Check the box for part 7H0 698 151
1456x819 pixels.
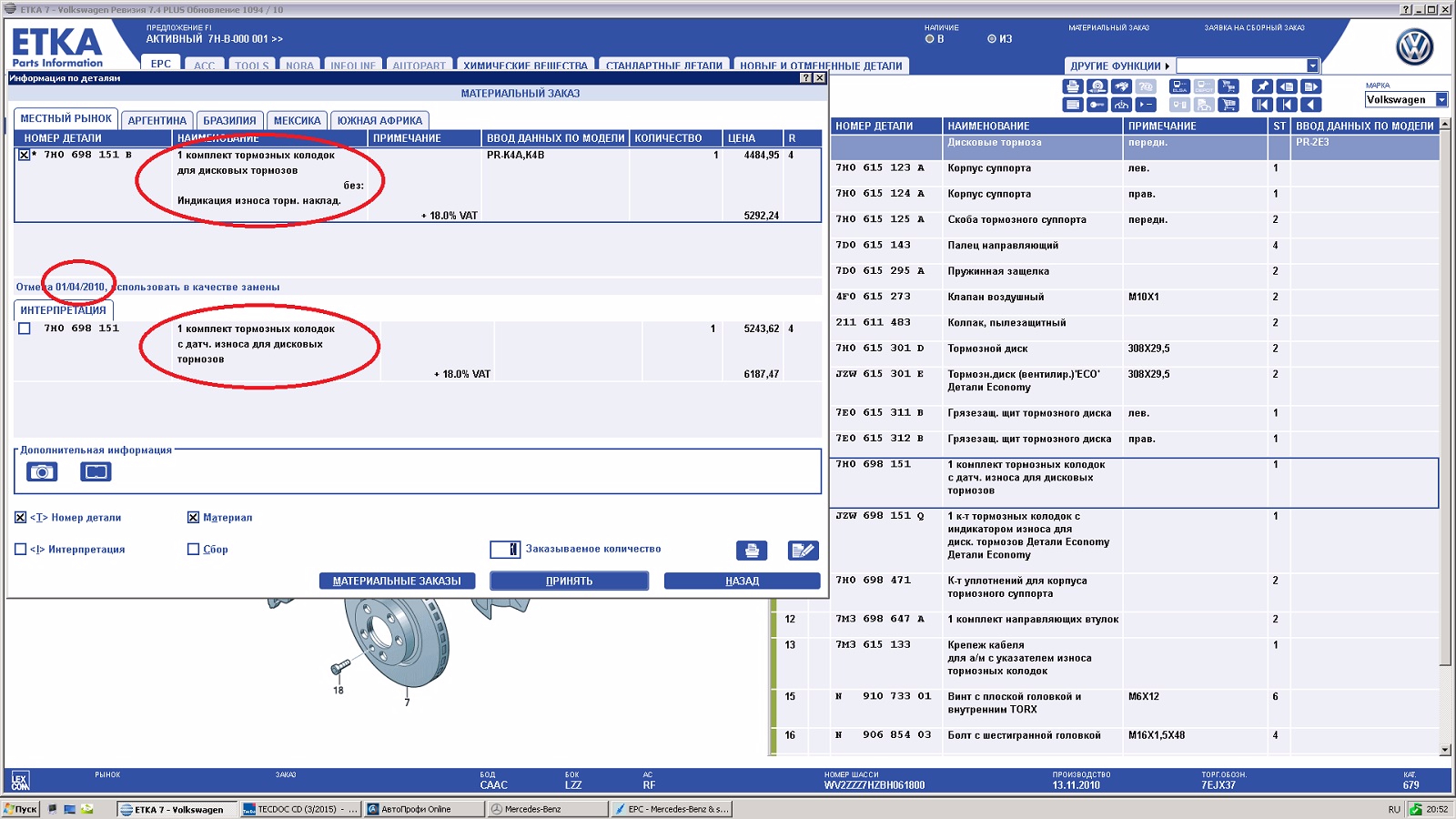pyautogui.click(x=25, y=329)
